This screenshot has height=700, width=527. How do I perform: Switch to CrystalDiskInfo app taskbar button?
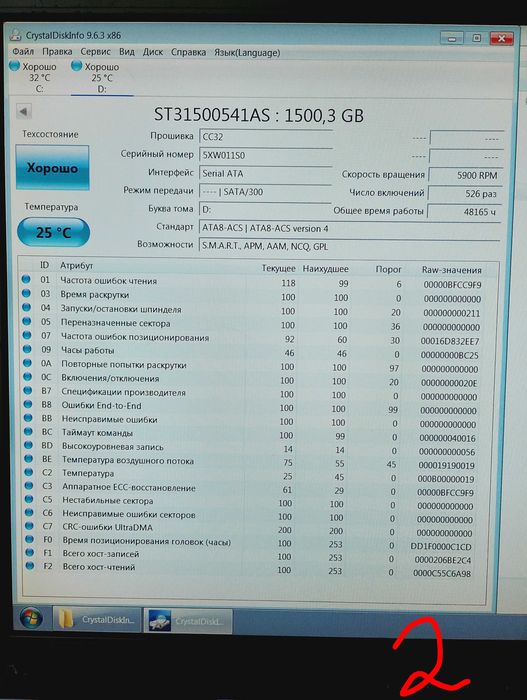188,621
